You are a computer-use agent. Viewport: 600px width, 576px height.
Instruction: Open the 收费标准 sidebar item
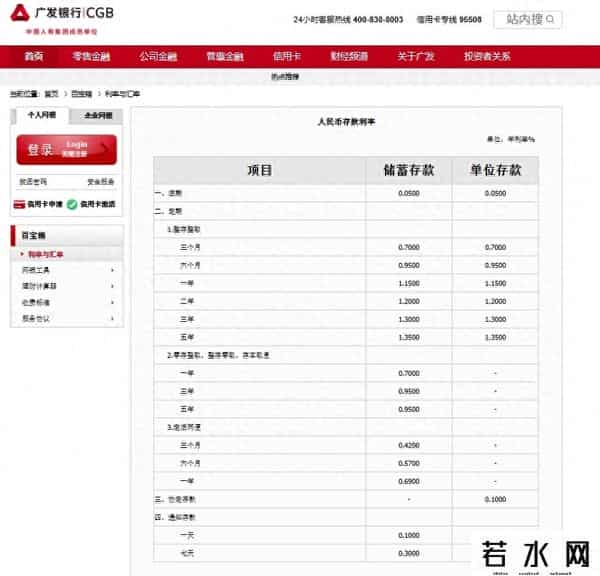(x=36, y=302)
